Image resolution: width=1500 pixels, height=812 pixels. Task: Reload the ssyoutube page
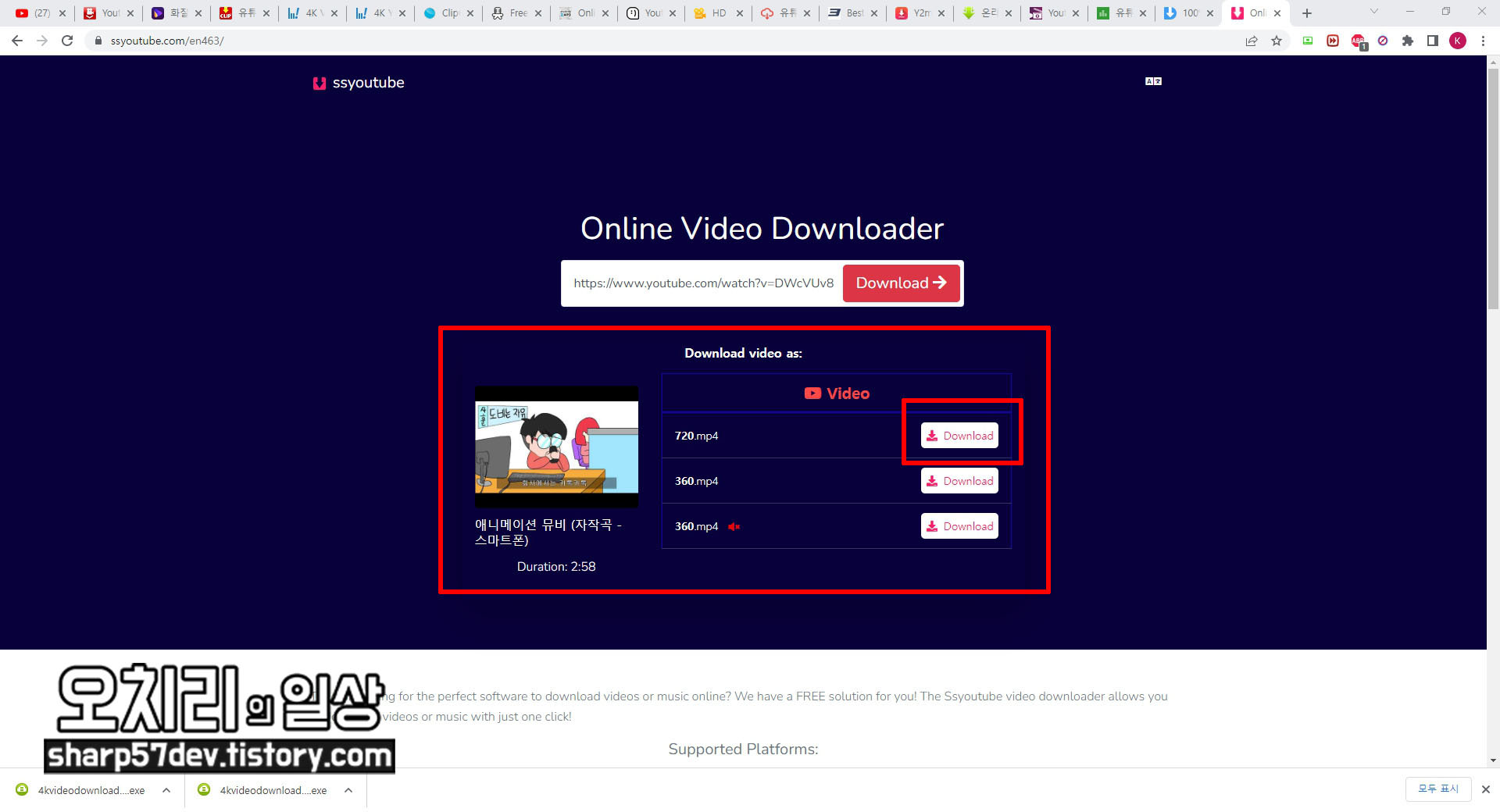(67, 41)
